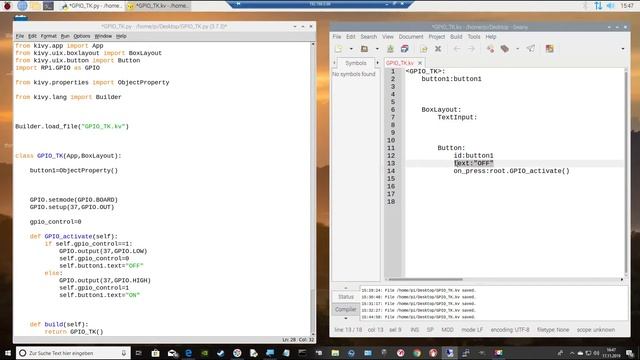Click the Open file icon in Geany

364,49
